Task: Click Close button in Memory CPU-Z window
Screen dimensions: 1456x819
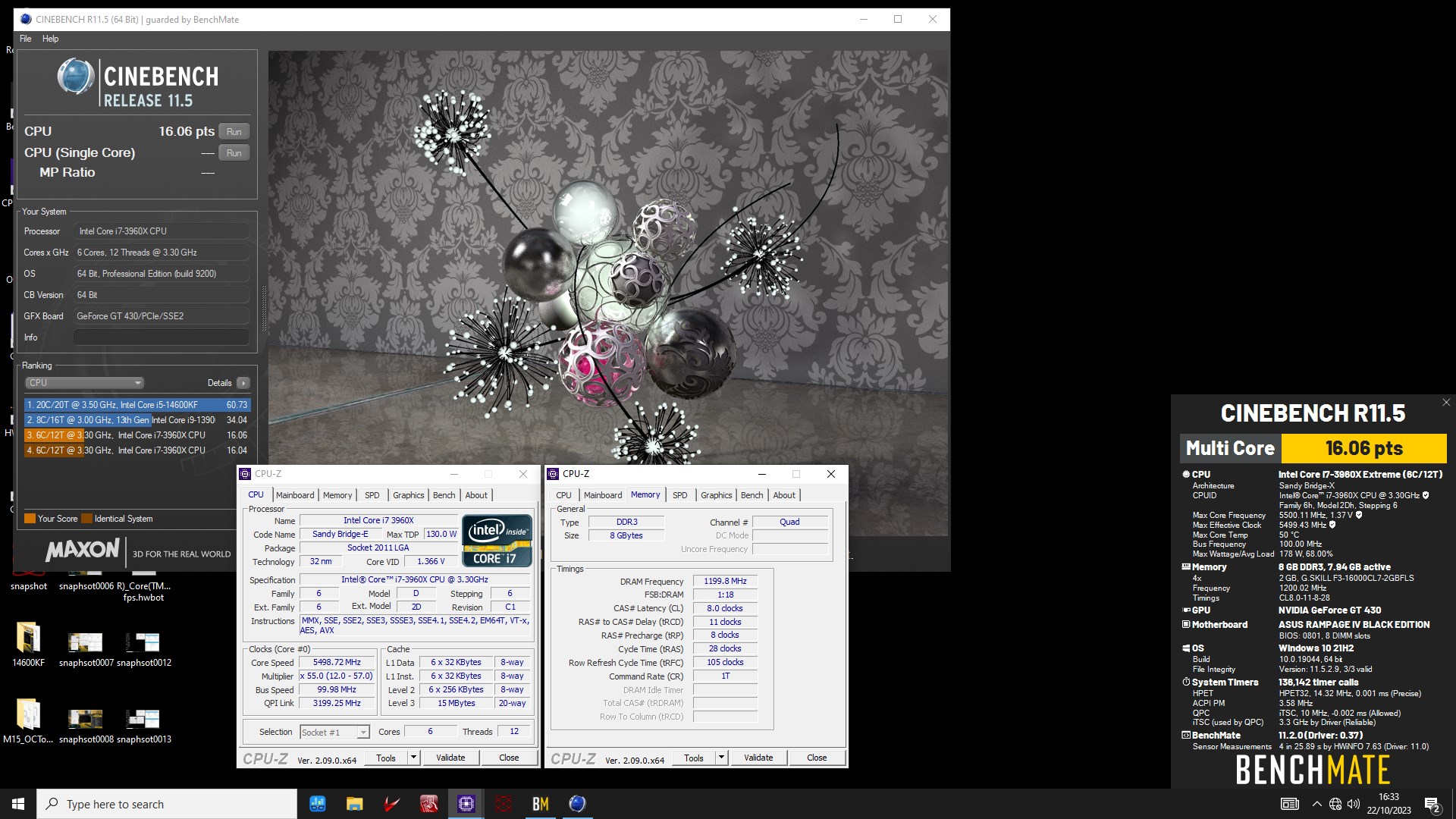Action: click(817, 758)
